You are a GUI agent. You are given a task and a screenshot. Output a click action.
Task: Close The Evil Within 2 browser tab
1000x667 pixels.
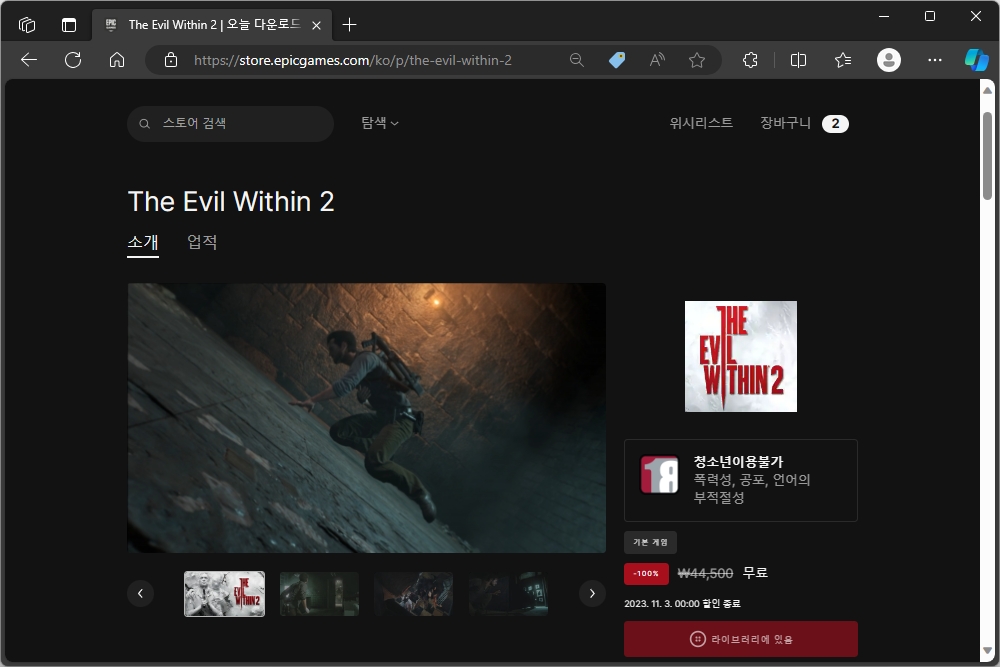(316, 26)
